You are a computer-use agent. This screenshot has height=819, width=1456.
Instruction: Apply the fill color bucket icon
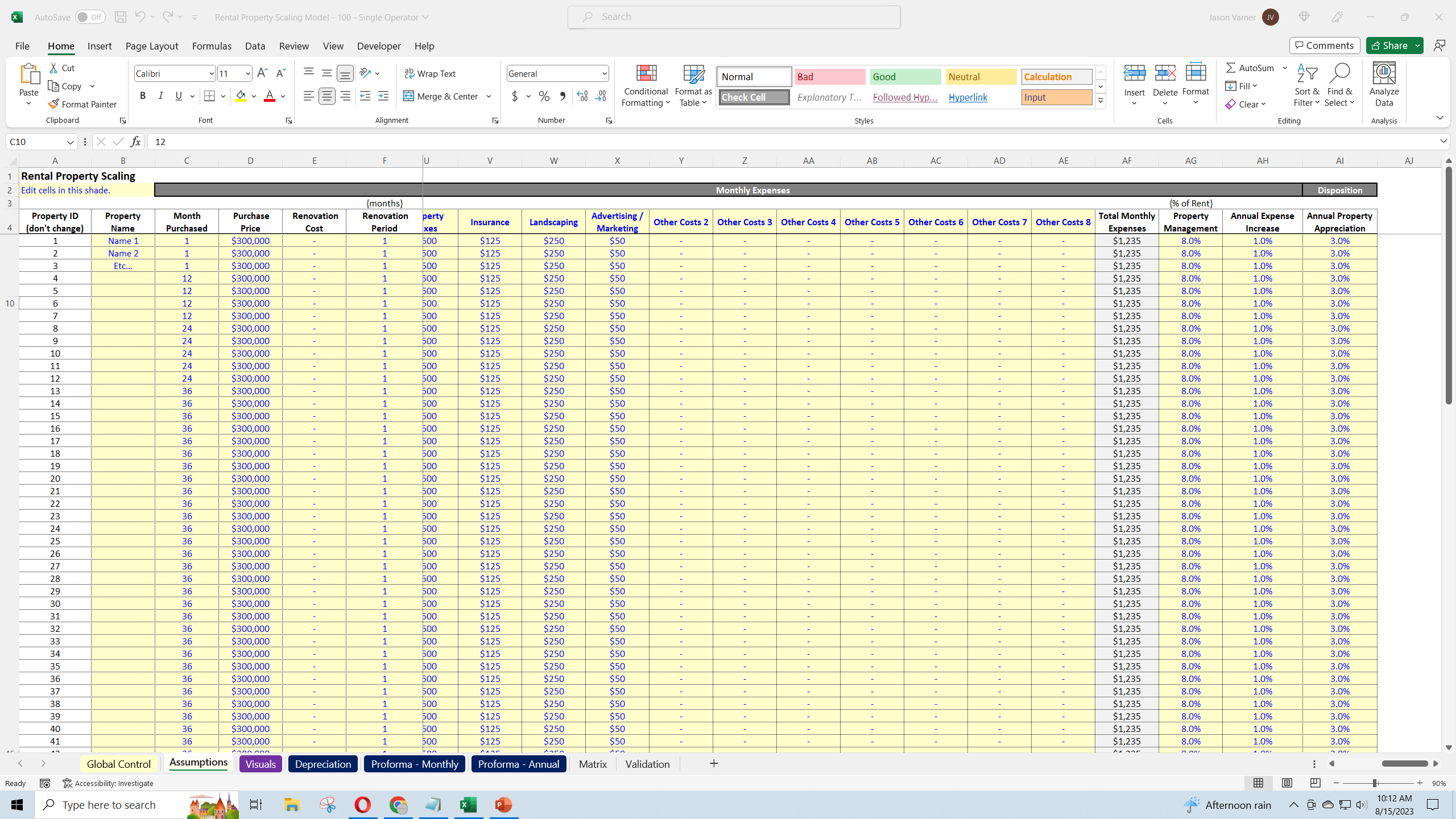[x=241, y=96]
